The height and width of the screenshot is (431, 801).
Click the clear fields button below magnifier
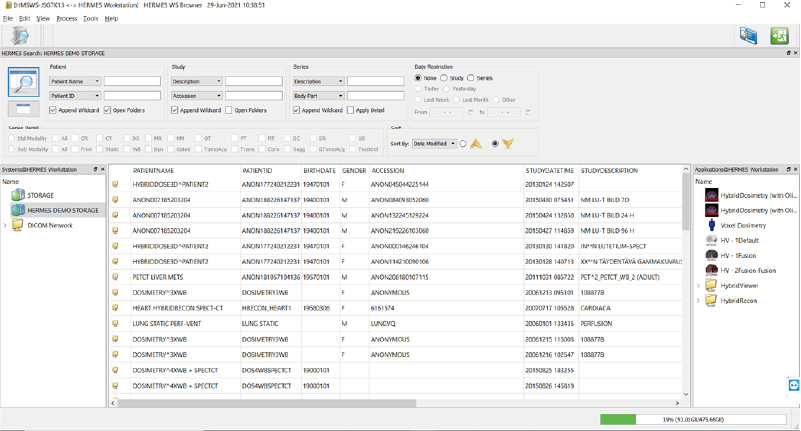click(23, 108)
